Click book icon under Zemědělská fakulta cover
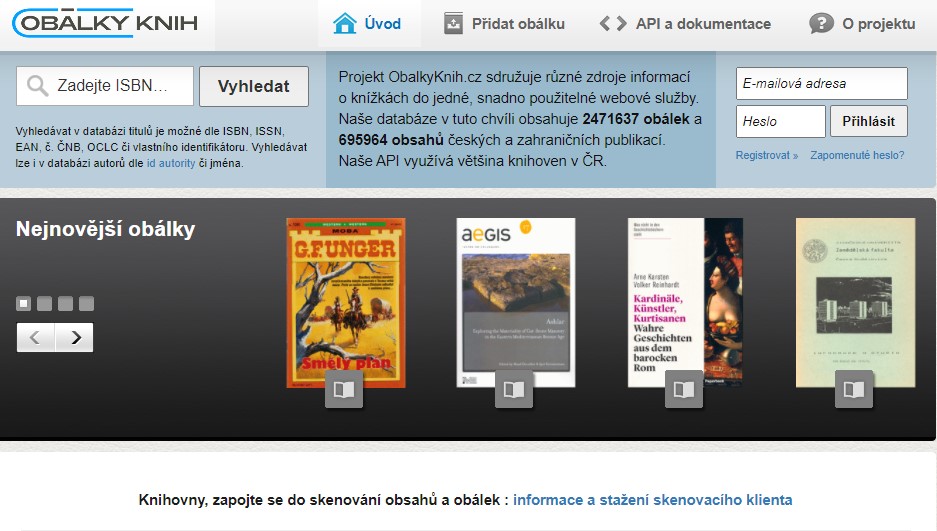This screenshot has width=937, height=531. 854,389
